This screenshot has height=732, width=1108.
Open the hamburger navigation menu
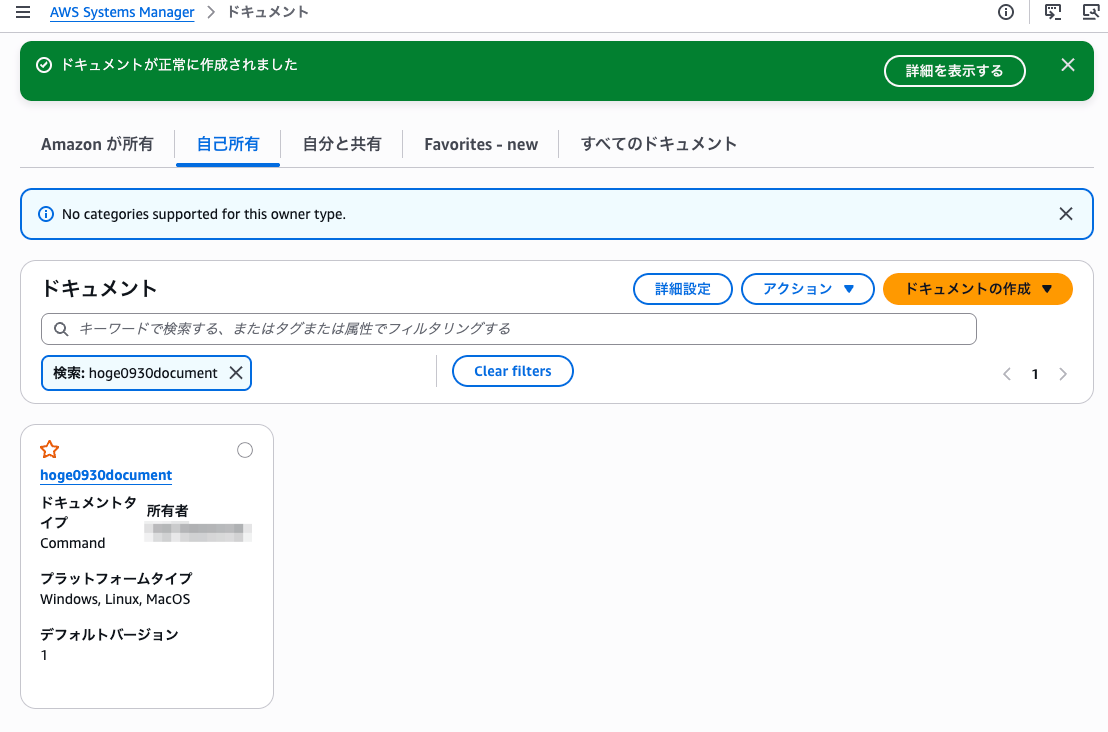coord(23,12)
